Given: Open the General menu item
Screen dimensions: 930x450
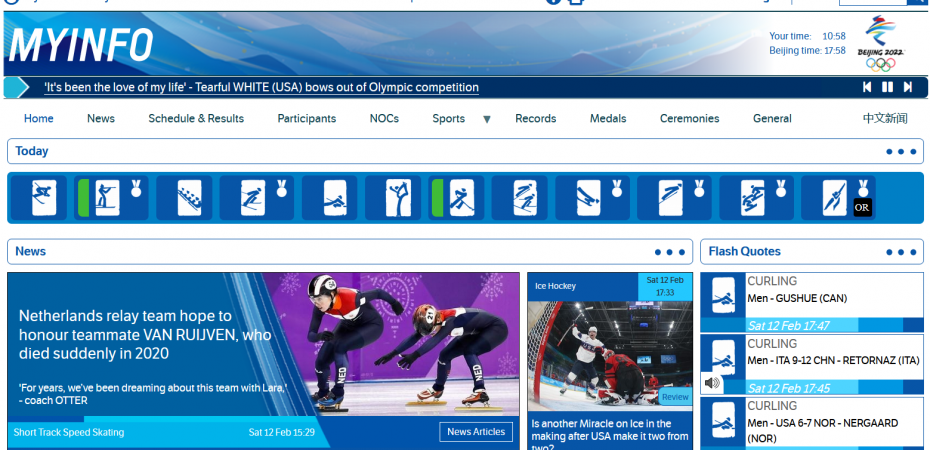Looking at the screenshot, I should point(772,119).
